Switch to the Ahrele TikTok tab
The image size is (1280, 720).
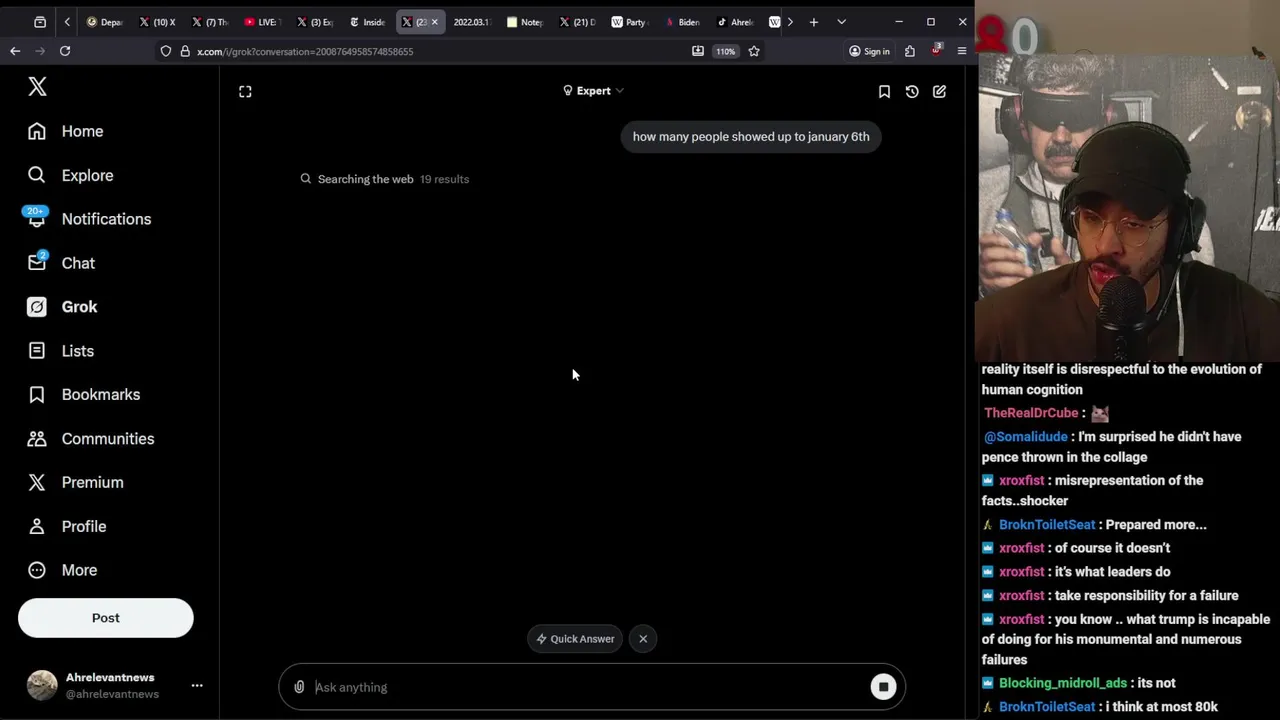point(736,22)
